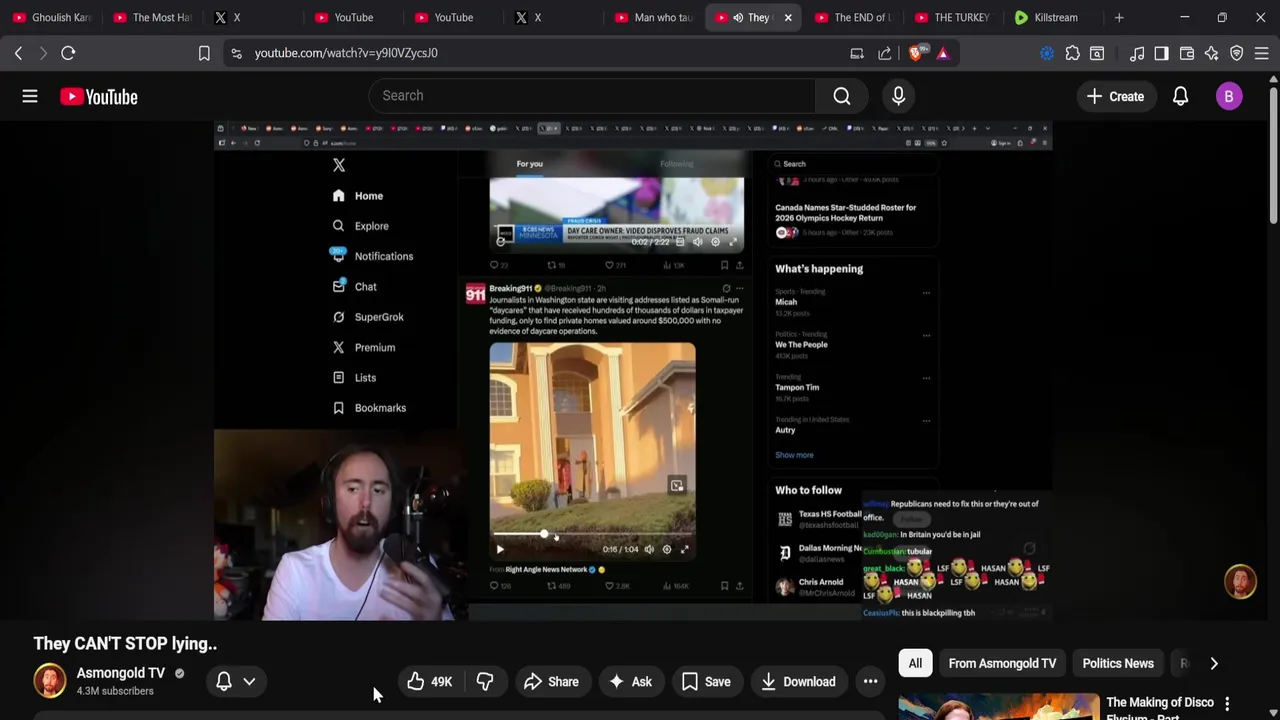Click the main video player area
The width and height of the screenshot is (1280, 720).
[633, 370]
